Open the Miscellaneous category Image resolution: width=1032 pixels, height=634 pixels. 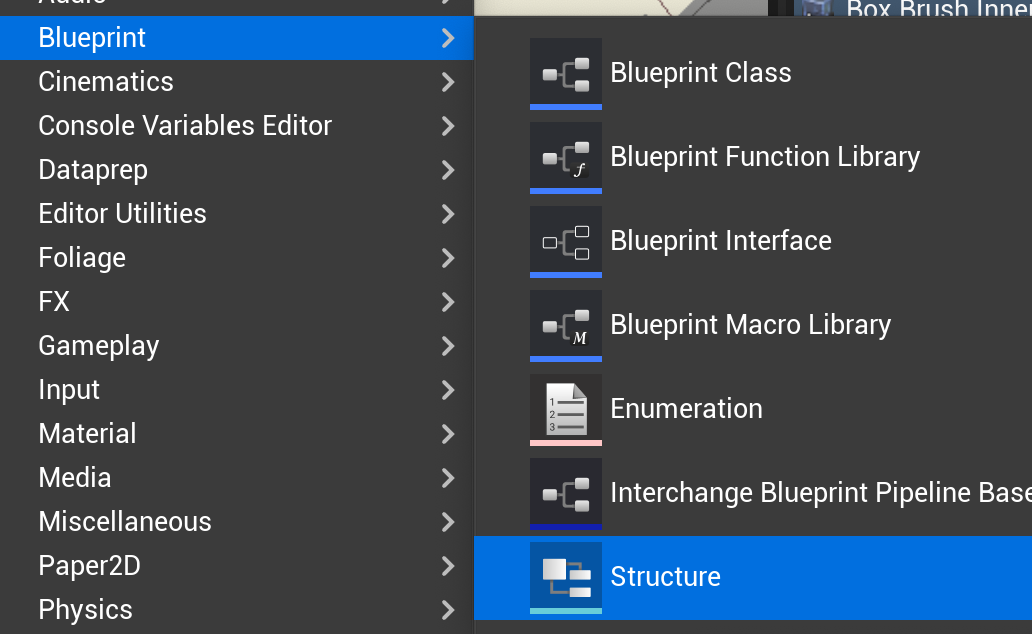point(125,522)
